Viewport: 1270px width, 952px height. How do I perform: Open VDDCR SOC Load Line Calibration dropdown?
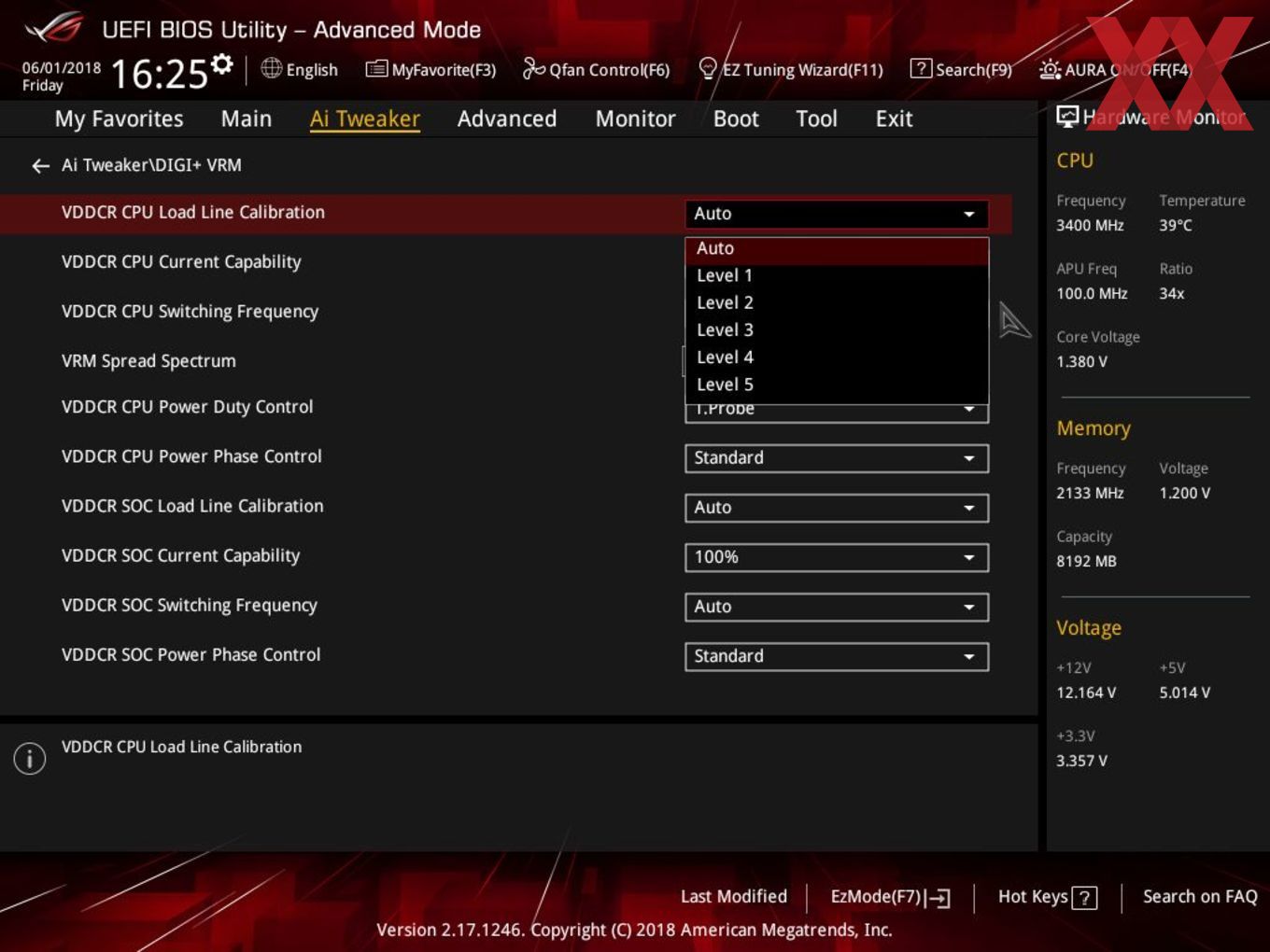(x=837, y=508)
